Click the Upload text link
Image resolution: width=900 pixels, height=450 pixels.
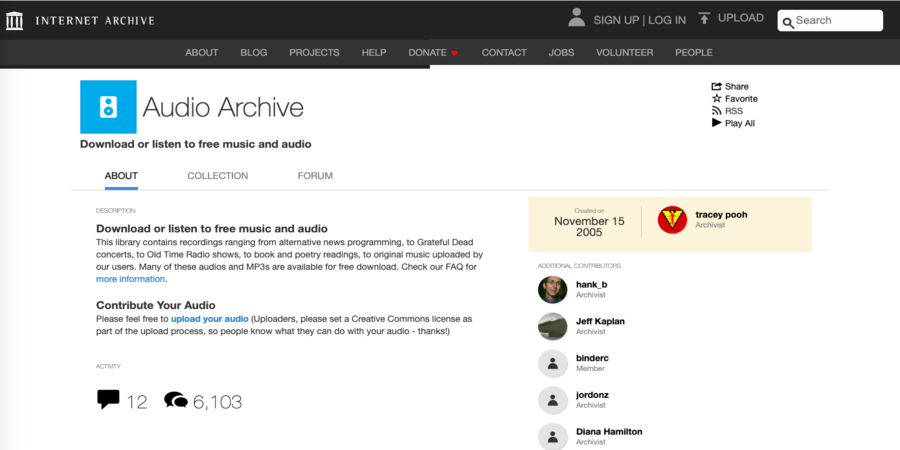[741, 18]
